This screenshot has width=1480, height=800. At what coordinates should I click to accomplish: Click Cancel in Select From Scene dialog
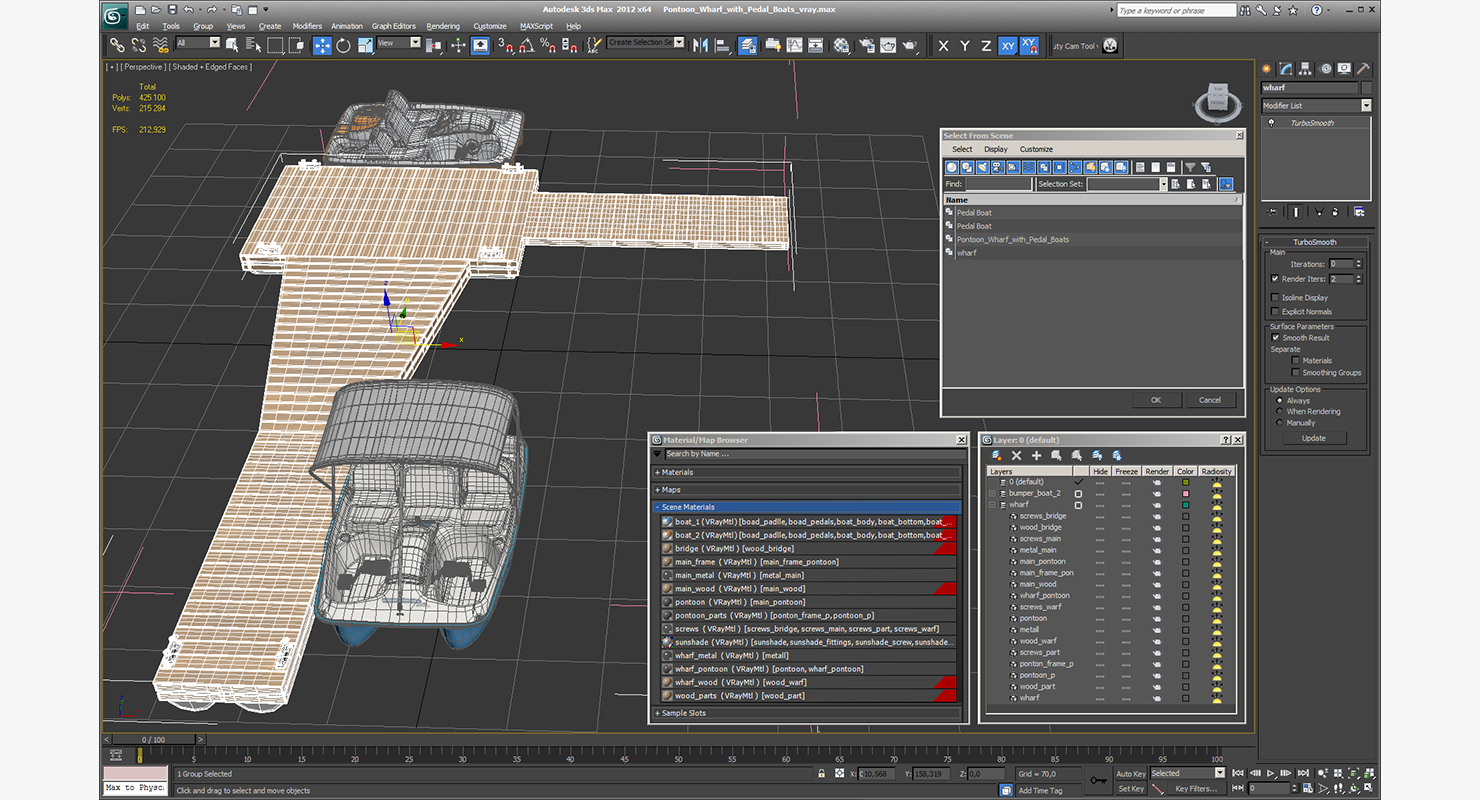click(x=1209, y=400)
